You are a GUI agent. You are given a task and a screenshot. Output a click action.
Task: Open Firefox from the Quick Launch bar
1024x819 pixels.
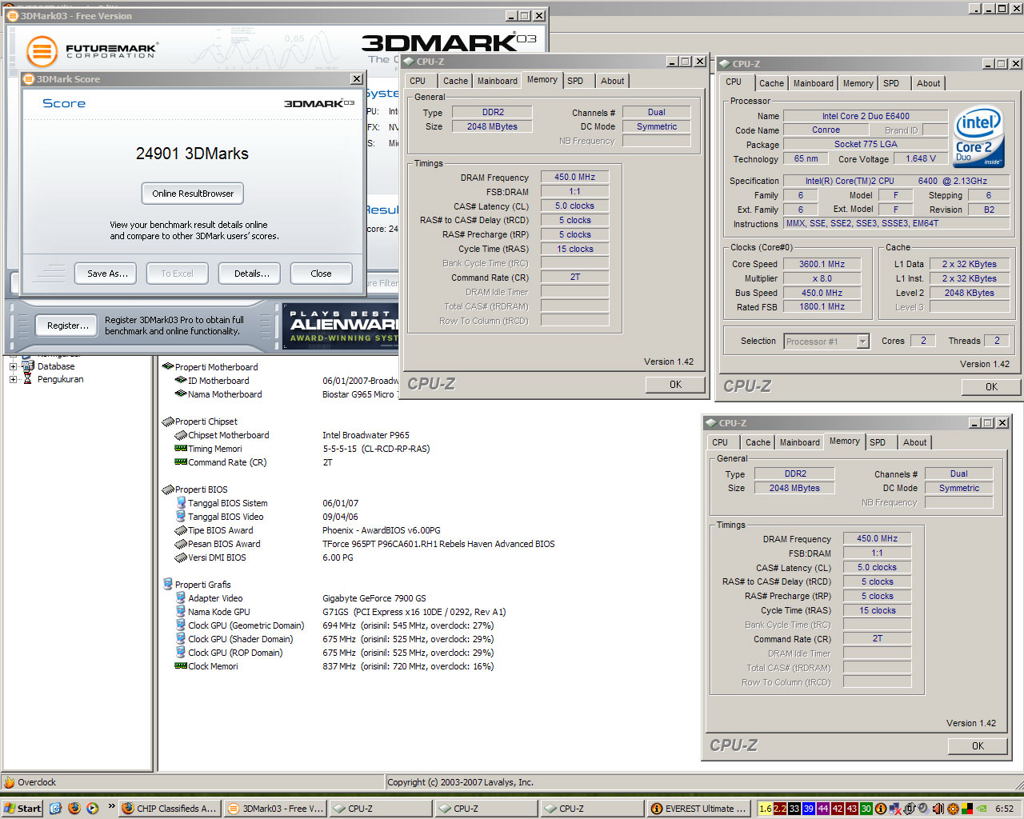coord(74,808)
